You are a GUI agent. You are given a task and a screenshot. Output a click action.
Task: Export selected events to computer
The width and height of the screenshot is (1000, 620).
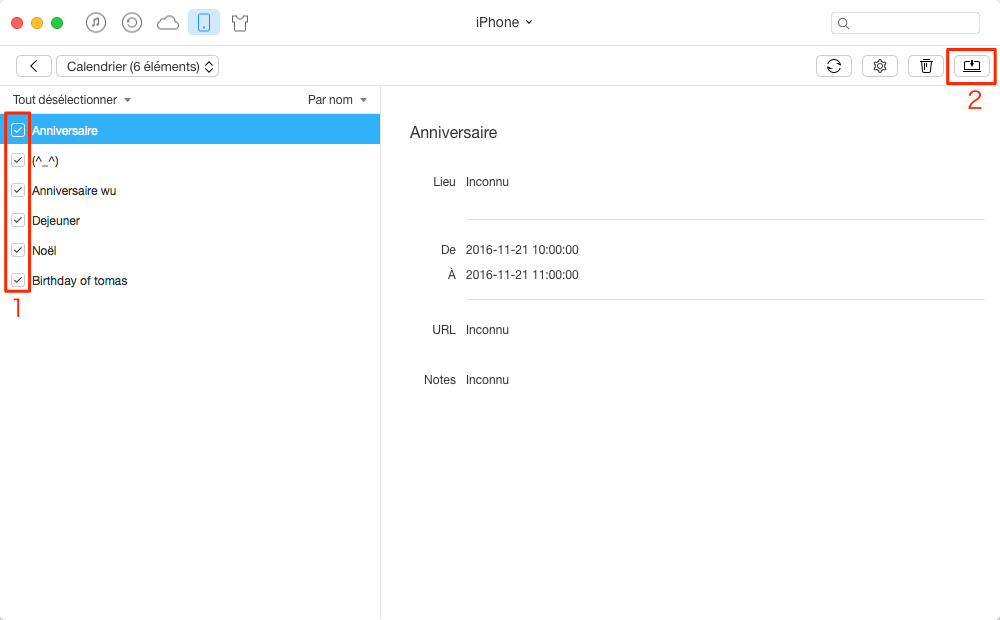tap(971, 66)
